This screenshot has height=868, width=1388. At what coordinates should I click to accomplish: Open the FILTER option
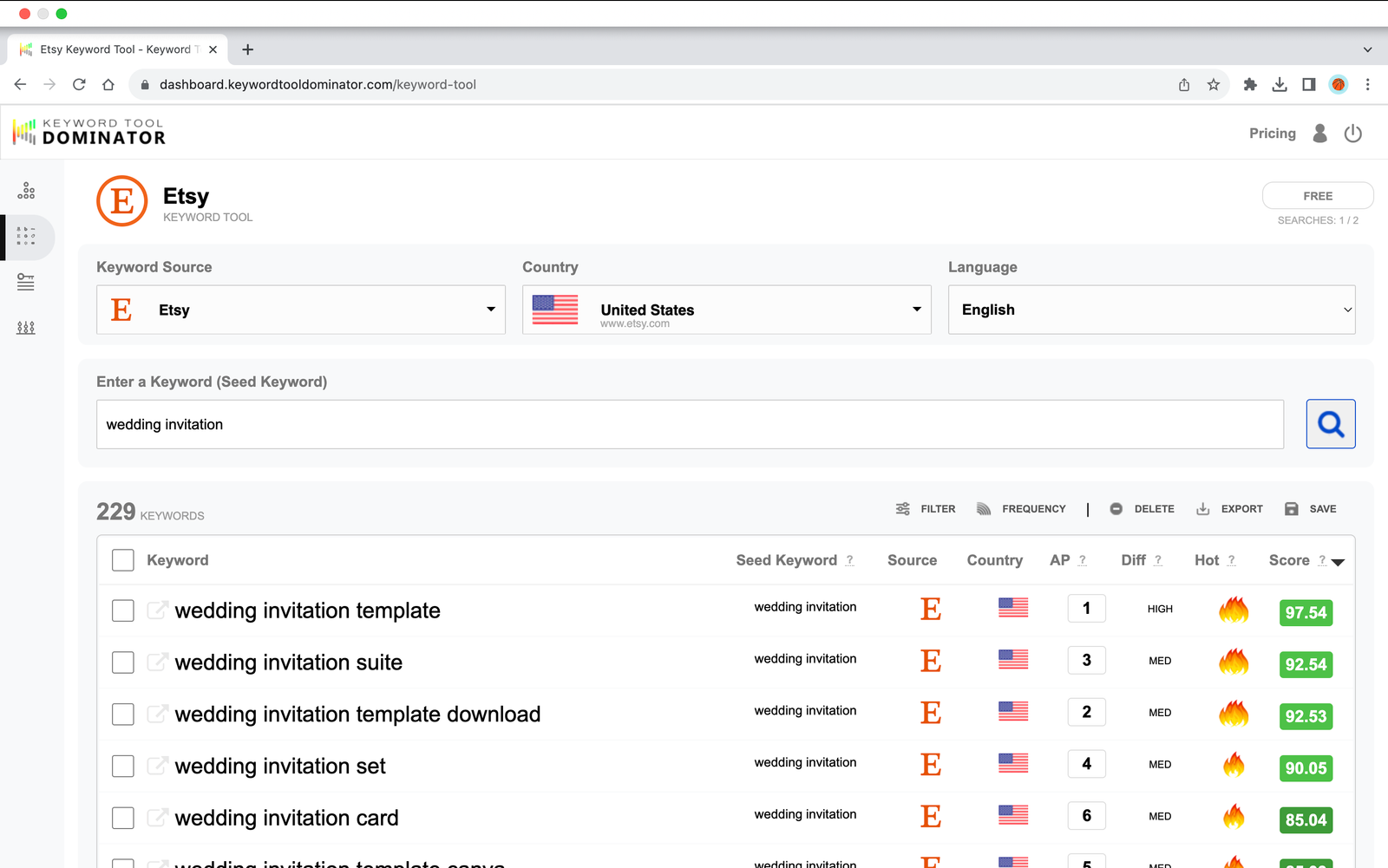(926, 509)
